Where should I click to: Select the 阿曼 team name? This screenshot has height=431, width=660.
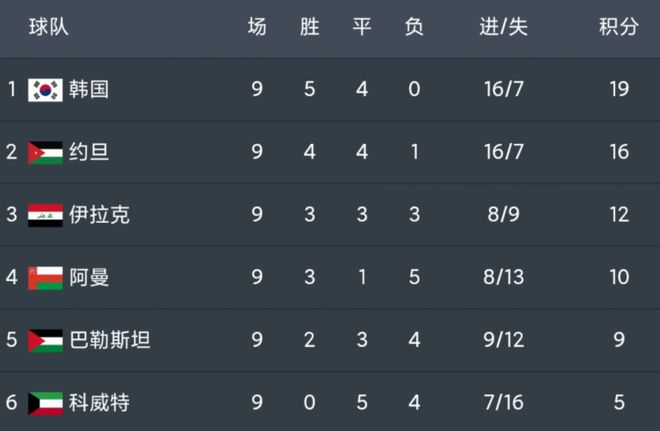pos(88,277)
